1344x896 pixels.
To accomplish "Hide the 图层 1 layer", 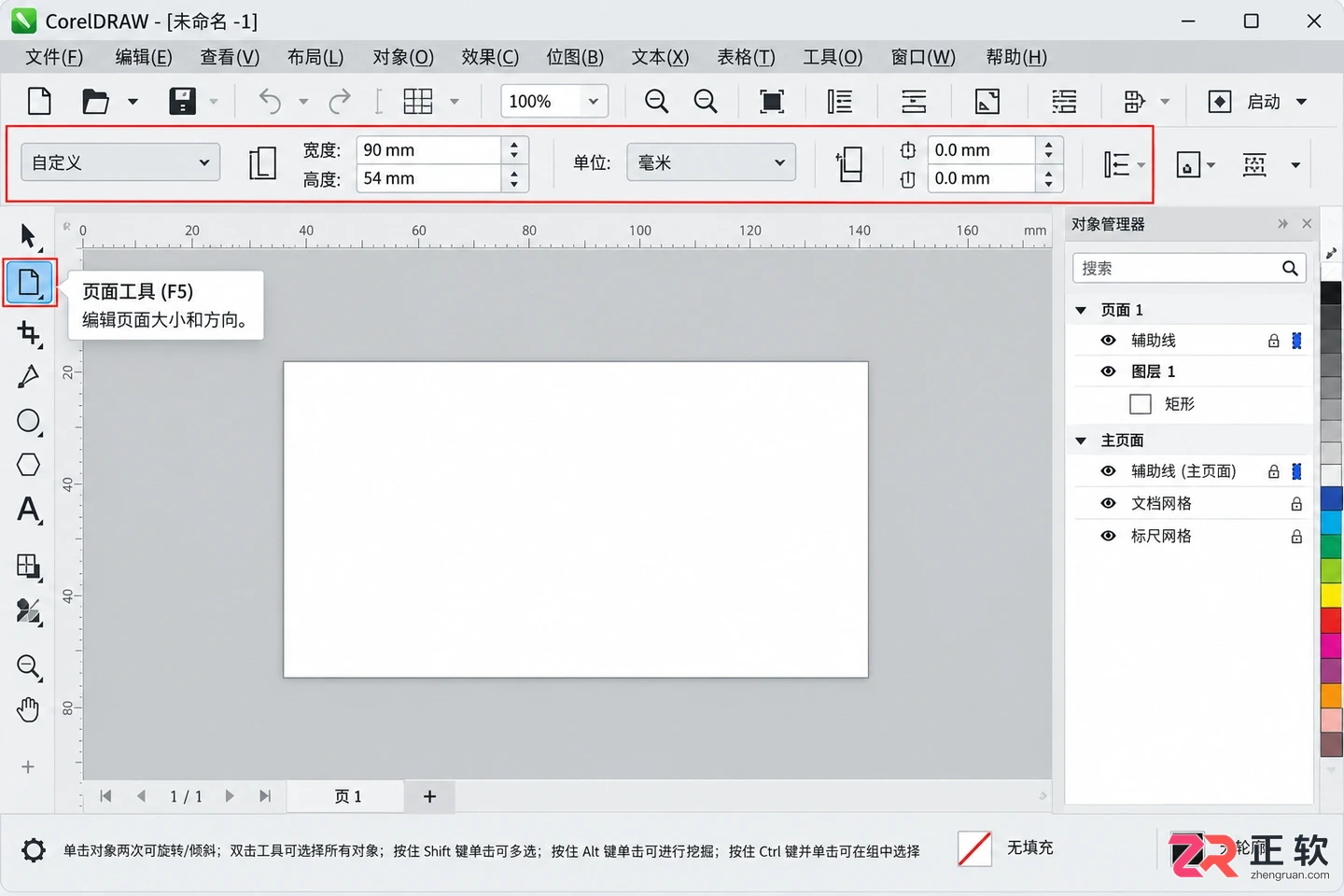I will pyautogui.click(x=1108, y=371).
